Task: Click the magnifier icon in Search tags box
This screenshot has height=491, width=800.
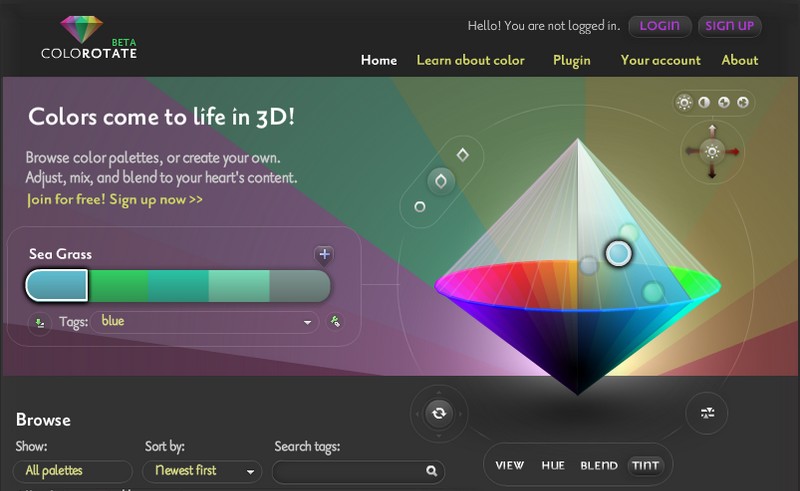Action: [431, 471]
